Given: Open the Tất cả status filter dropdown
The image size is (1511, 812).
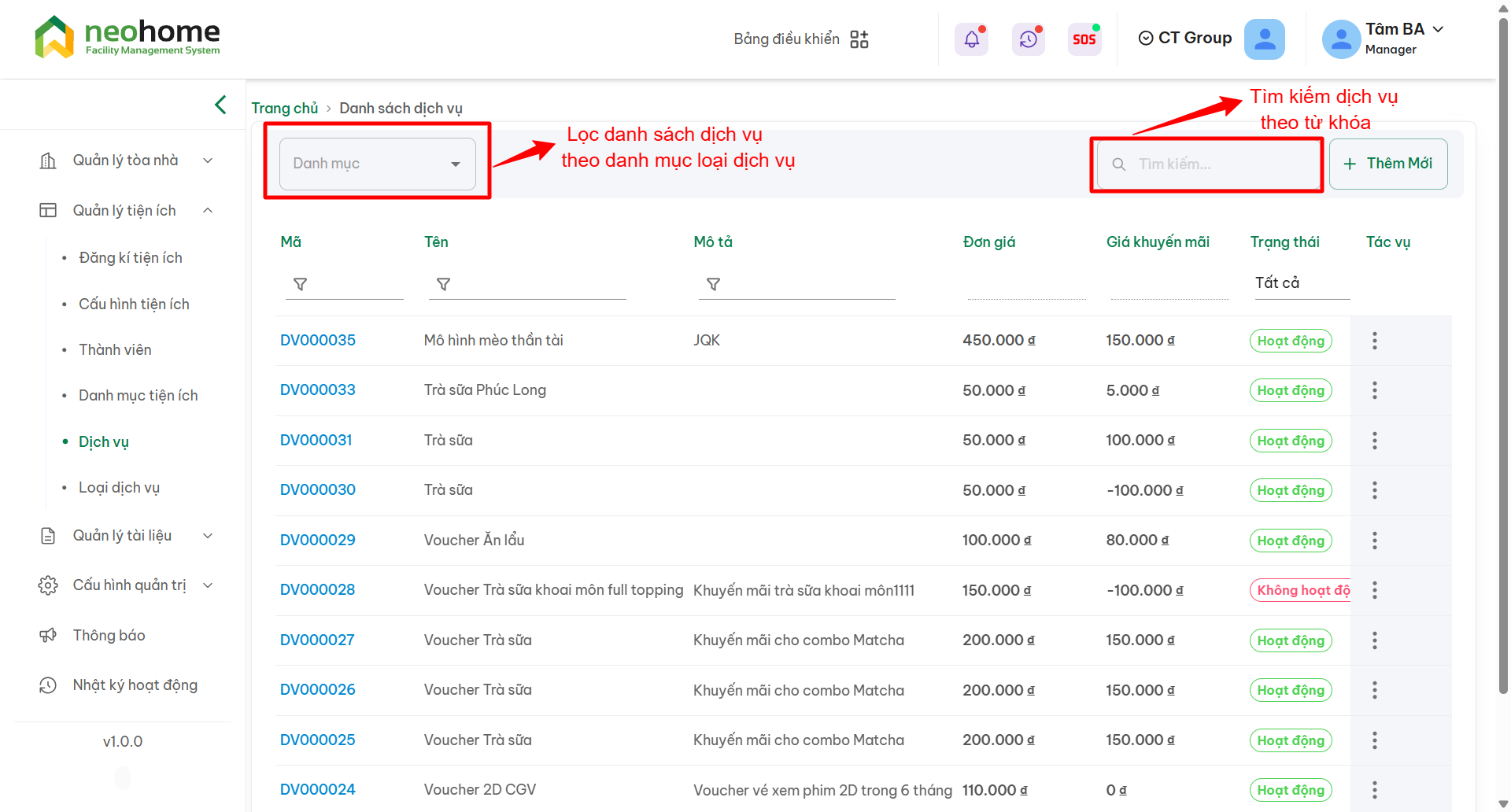Looking at the screenshot, I should point(1300,283).
